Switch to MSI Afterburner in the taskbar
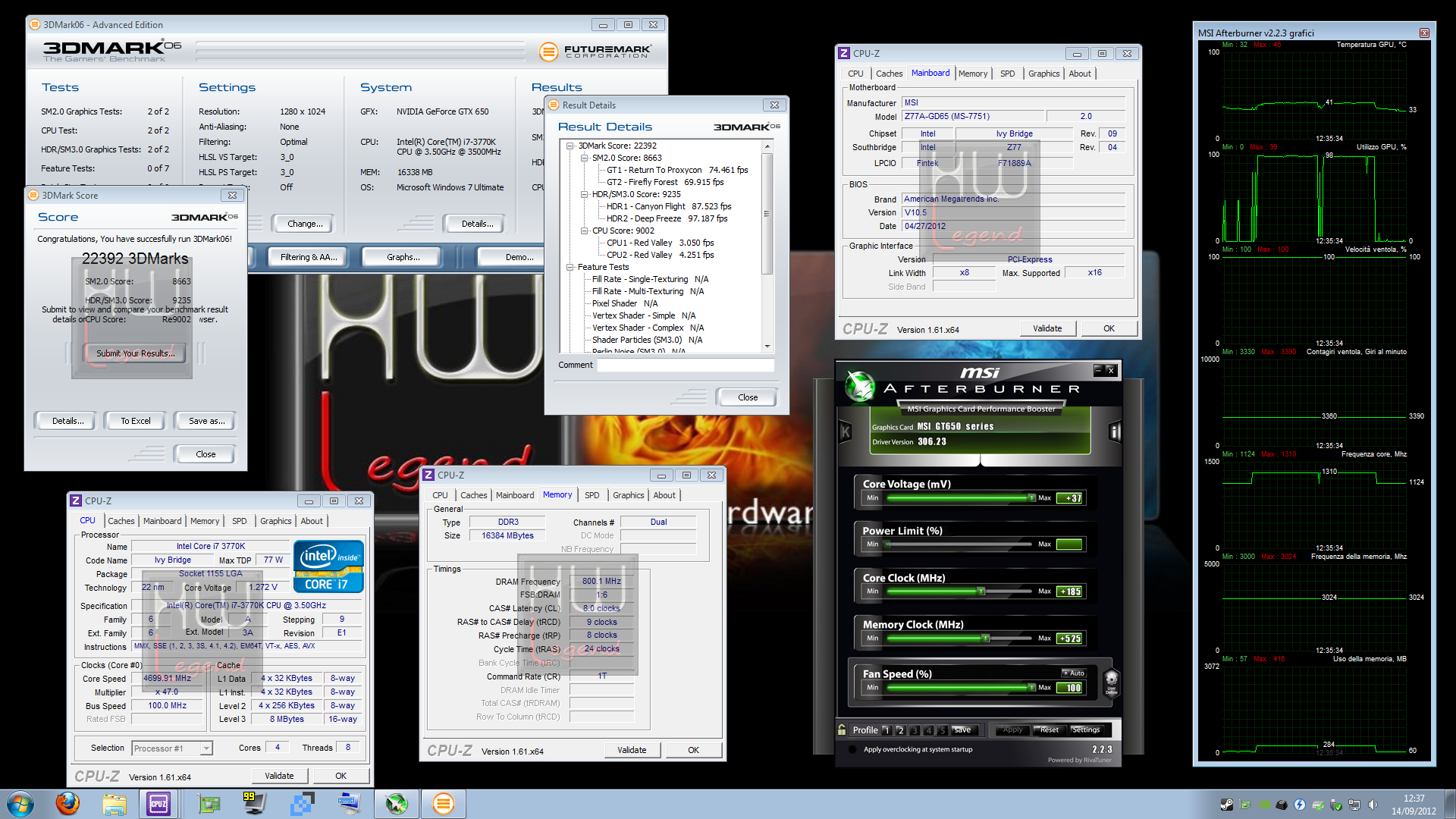Screen dimensions: 1456x819 (x=396, y=804)
